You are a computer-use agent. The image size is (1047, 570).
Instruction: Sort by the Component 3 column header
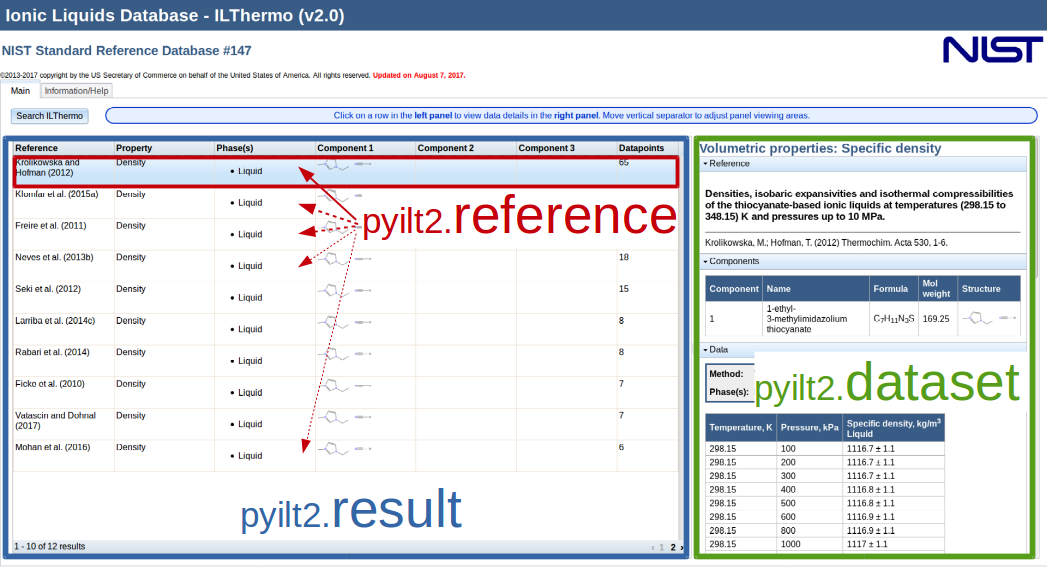click(566, 148)
